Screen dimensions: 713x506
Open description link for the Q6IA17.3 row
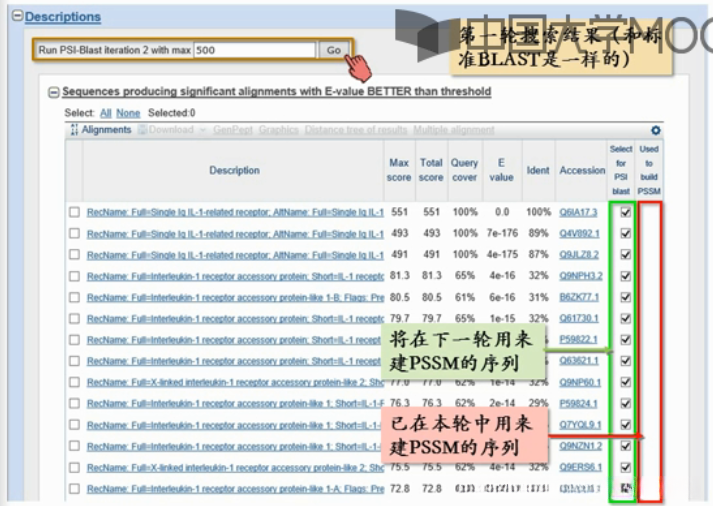[236, 212]
